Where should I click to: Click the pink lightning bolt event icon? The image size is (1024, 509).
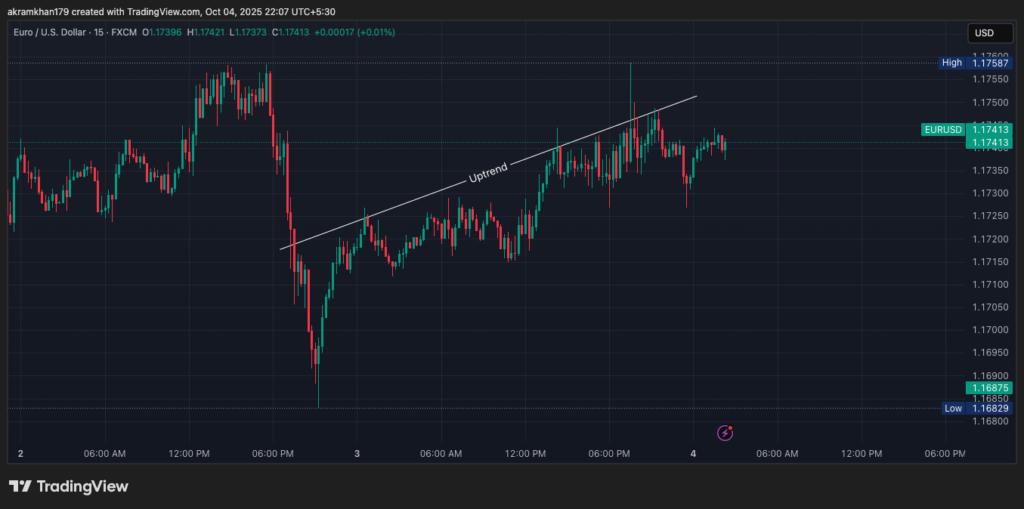click(726, 433)
